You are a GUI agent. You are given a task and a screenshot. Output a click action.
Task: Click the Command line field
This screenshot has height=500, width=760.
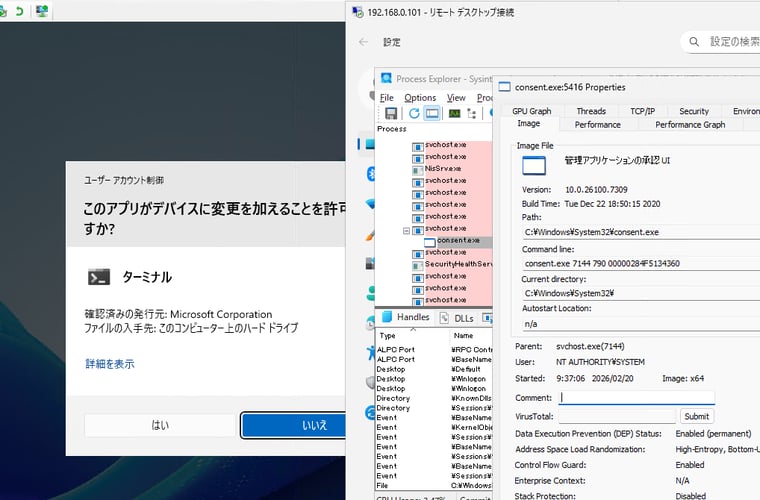641,264
